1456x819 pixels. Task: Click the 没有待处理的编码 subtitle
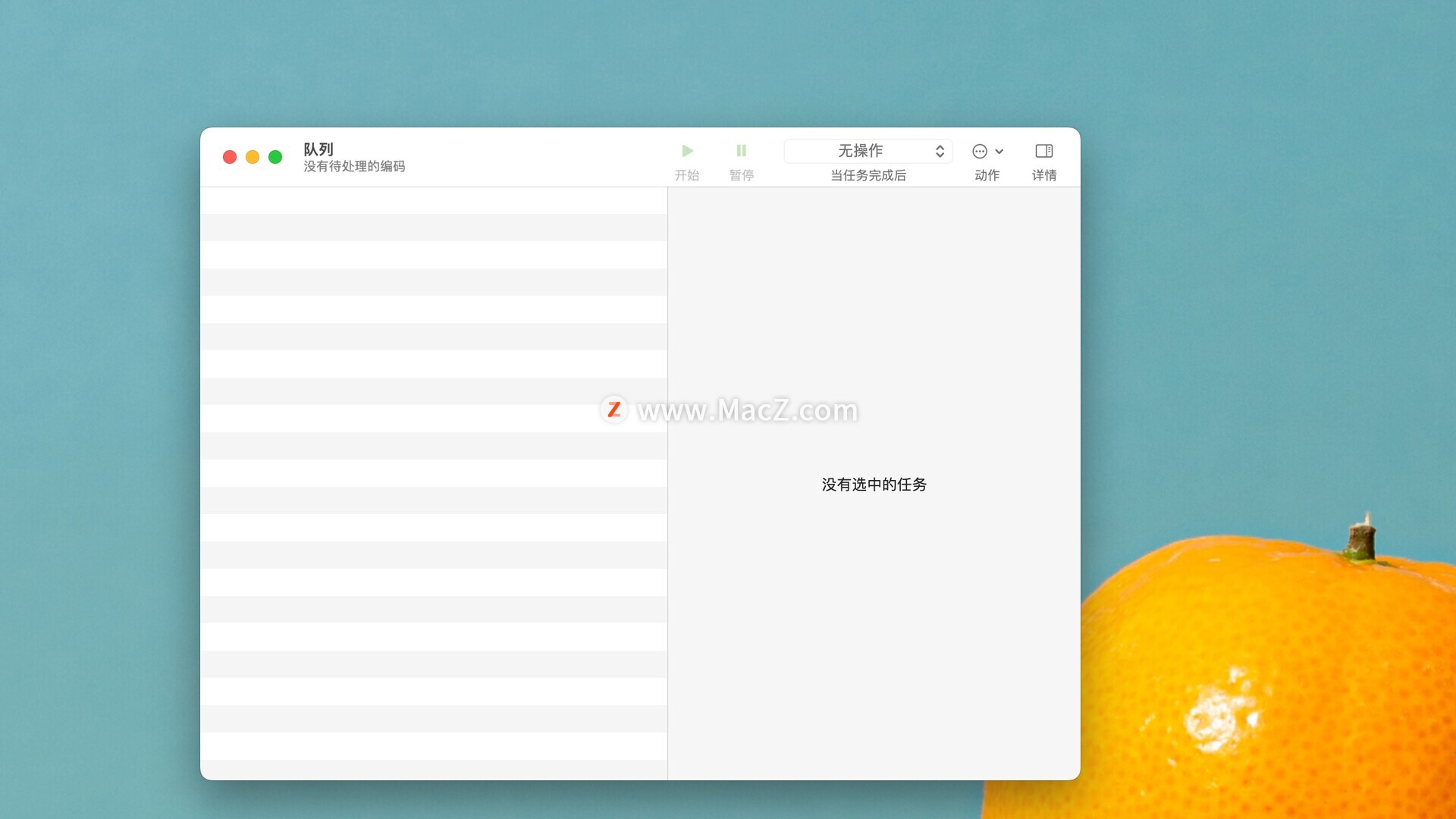tap(354, 166)
